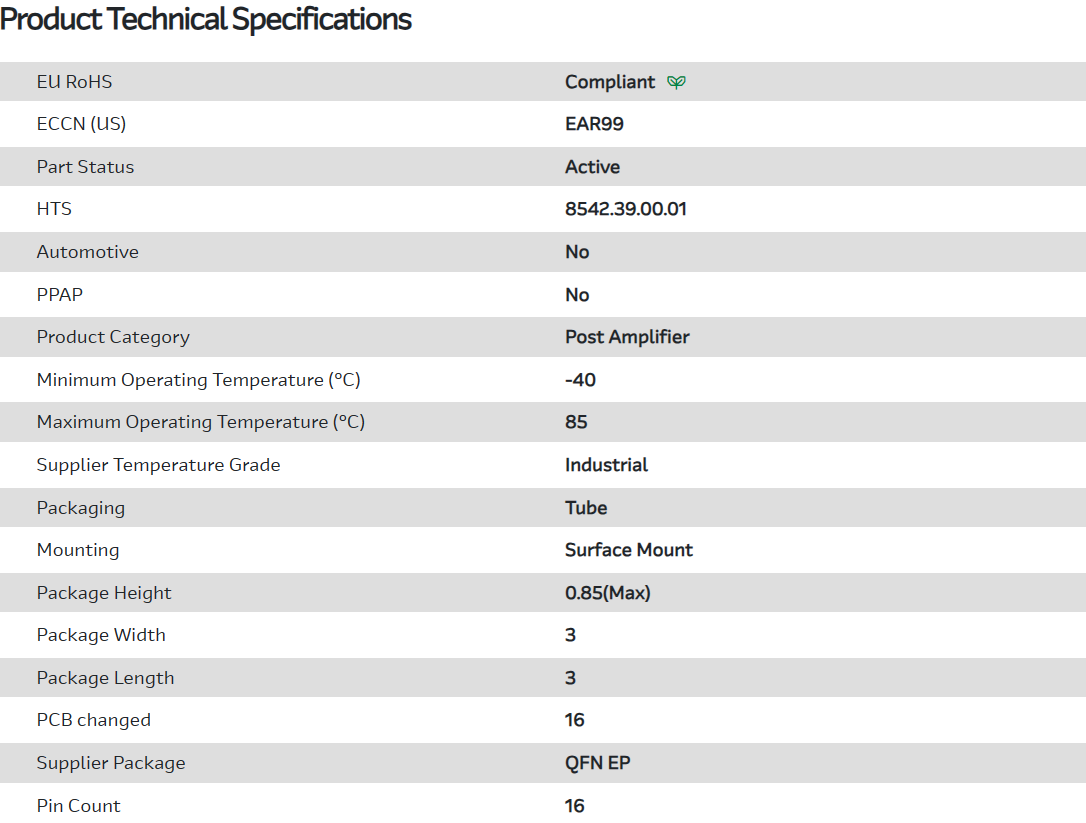Viewport: 1086px width, 823px height.
Task: Click the EU RoHS row label
Action: click(x=75, y=82)
